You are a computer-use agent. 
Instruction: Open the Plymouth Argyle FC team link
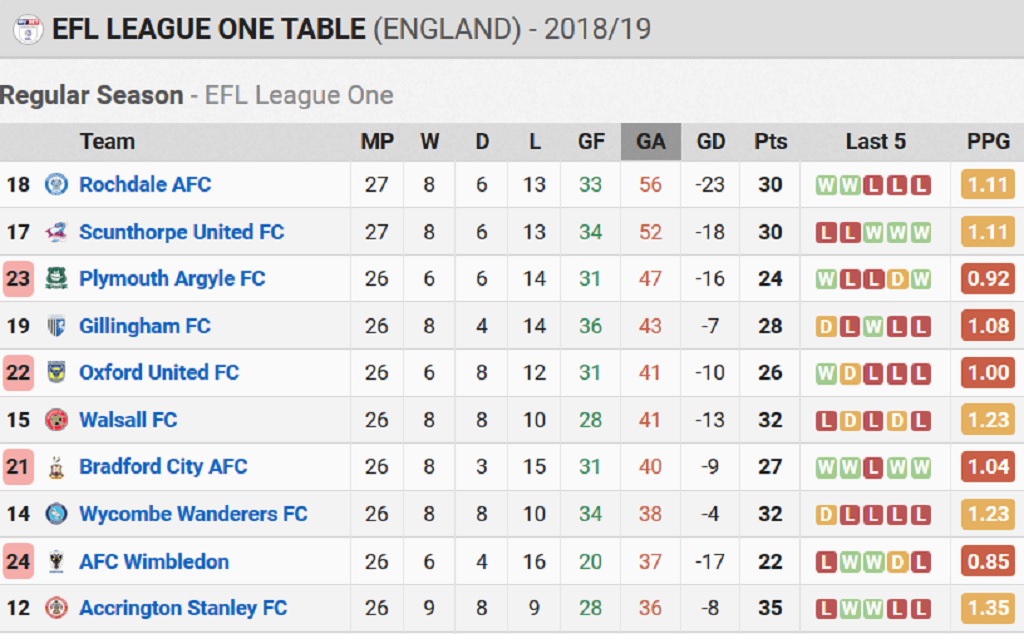tap(172, 279)
